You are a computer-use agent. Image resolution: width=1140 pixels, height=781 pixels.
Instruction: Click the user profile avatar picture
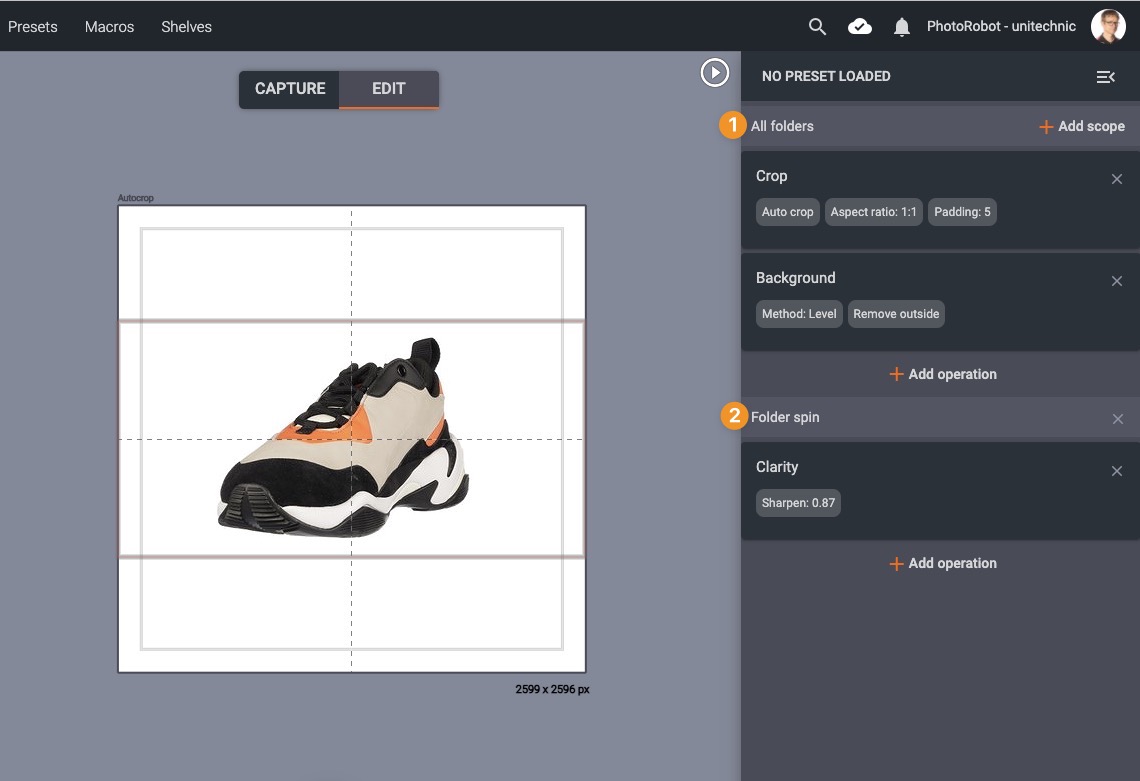(1108, 26)
